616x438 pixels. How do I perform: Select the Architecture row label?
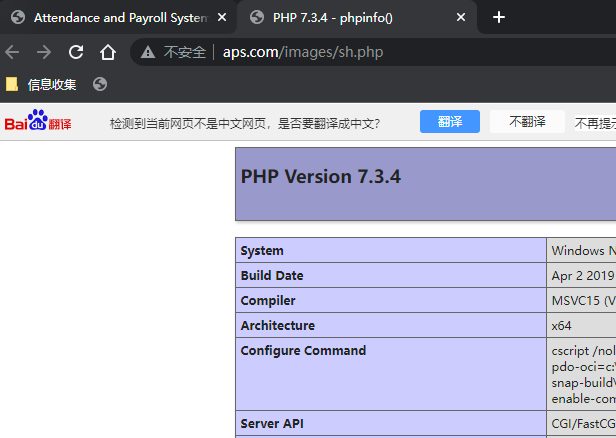278,325
